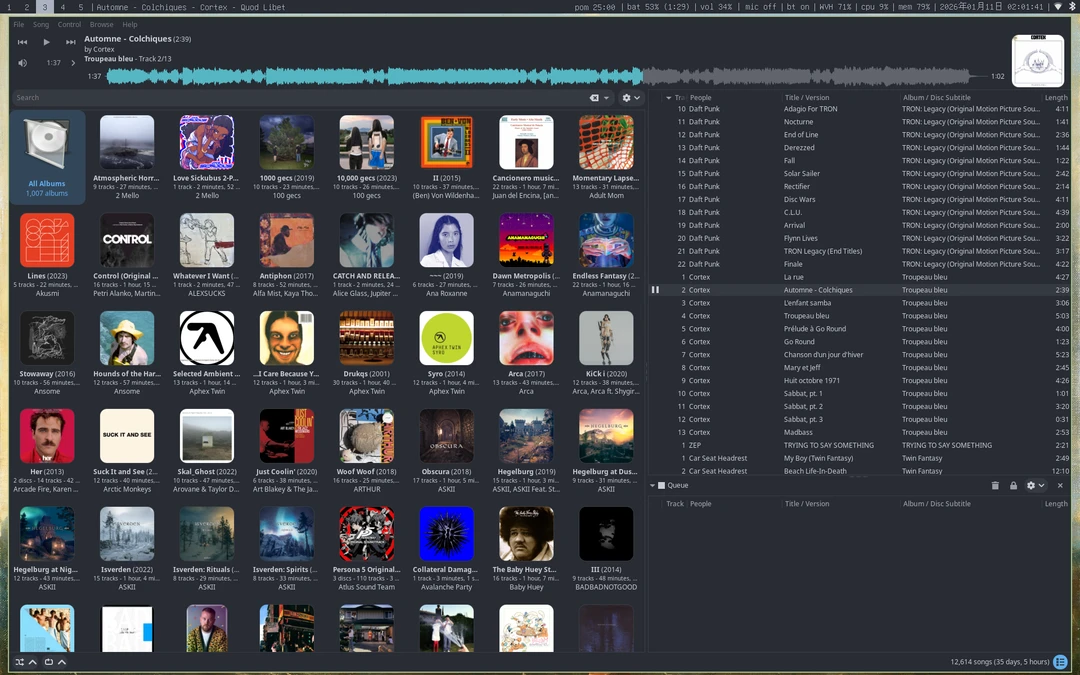Skip to the previous track

point(23,42)
